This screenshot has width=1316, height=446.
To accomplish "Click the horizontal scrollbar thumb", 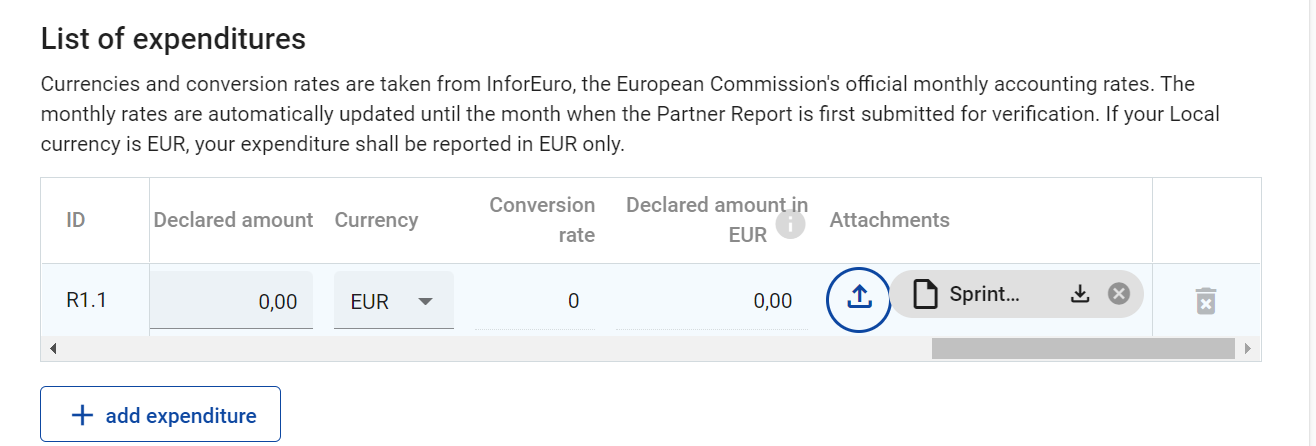I will [x=1082, y=348].
